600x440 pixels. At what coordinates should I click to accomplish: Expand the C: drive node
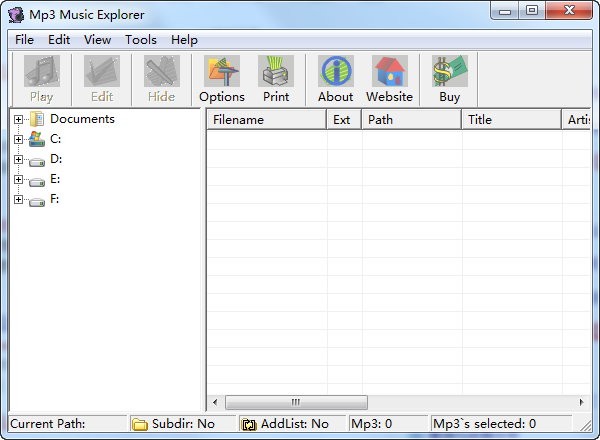pyautogui.click(x=19, y=139)
